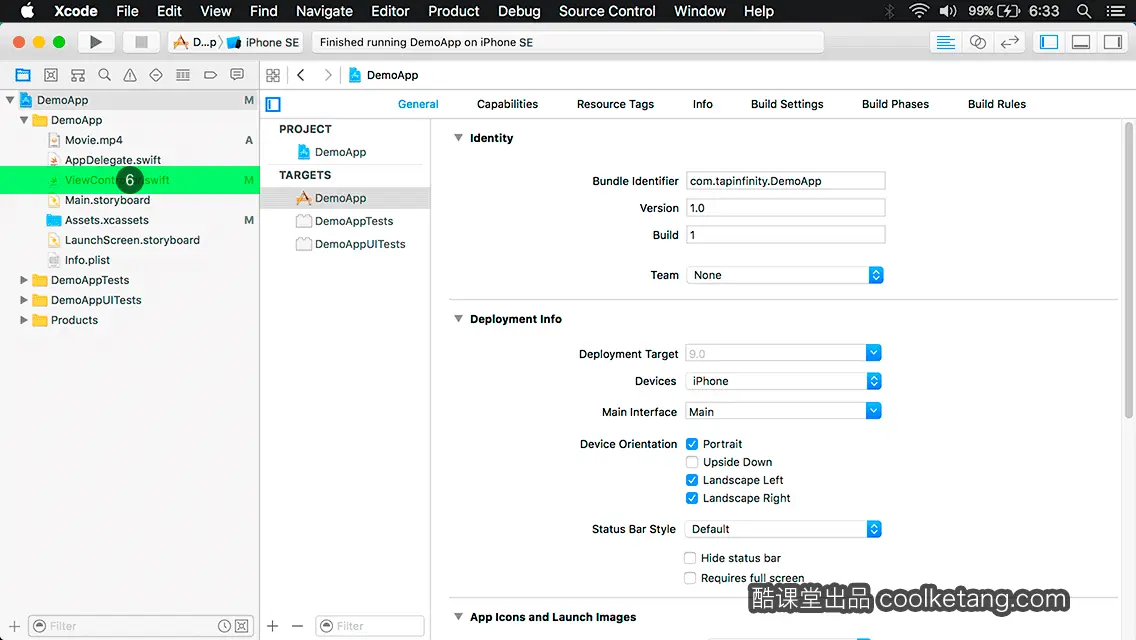Open the Devices dropdown
Screen dimensions: 1136x640
(783, 381)
